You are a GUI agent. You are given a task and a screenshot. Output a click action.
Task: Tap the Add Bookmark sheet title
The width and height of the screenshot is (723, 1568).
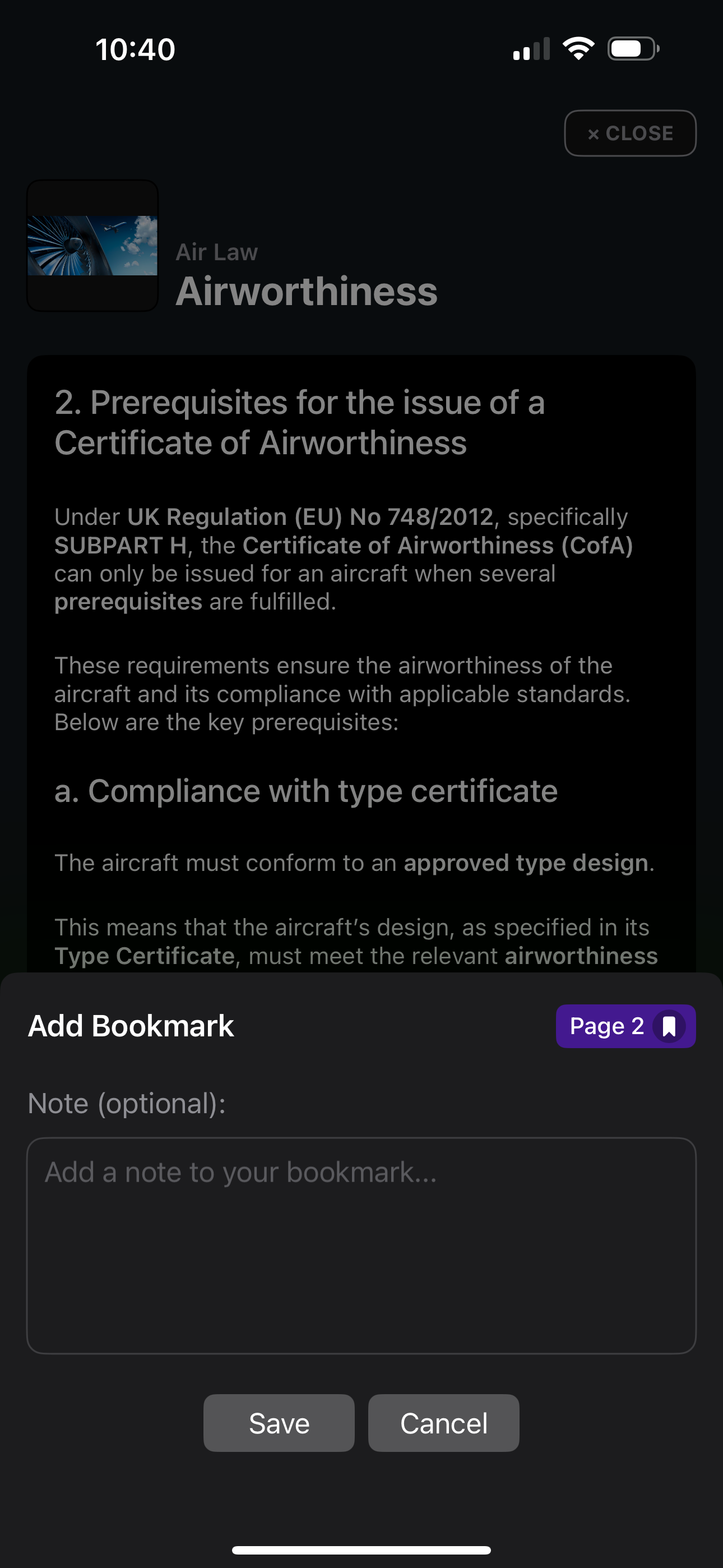131,1026
